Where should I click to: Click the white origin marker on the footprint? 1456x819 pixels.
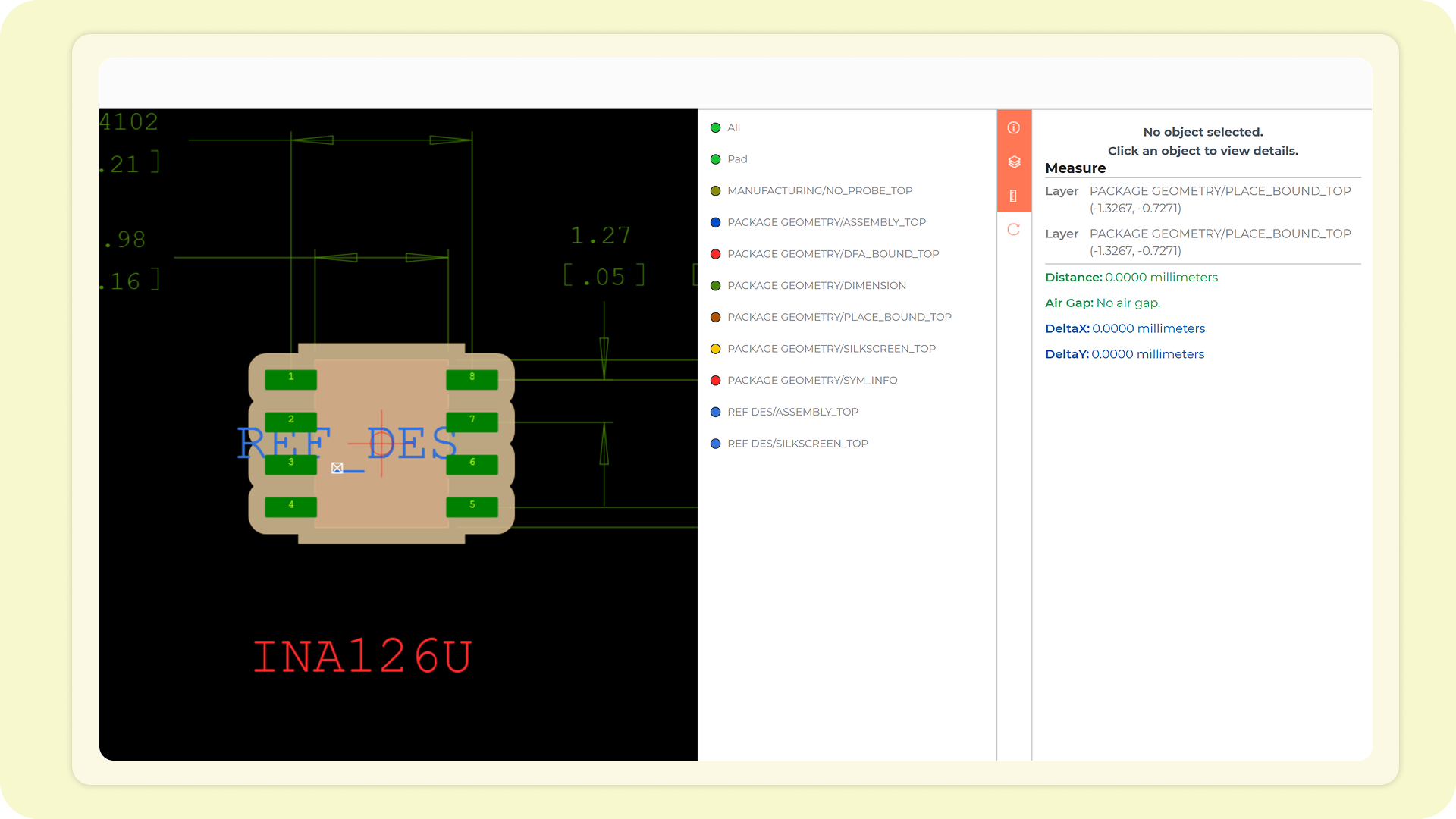(337, 468)
